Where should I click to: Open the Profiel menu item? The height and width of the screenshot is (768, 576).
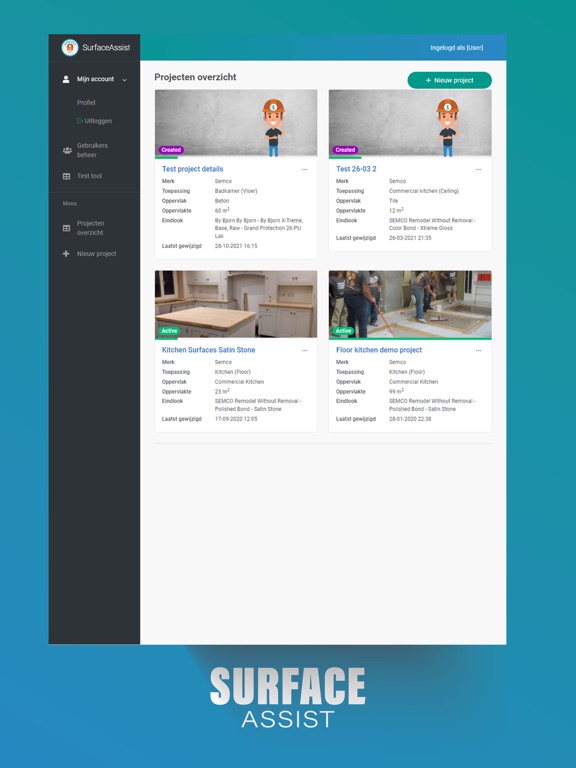pyautogui.click(x=86, y=102)
